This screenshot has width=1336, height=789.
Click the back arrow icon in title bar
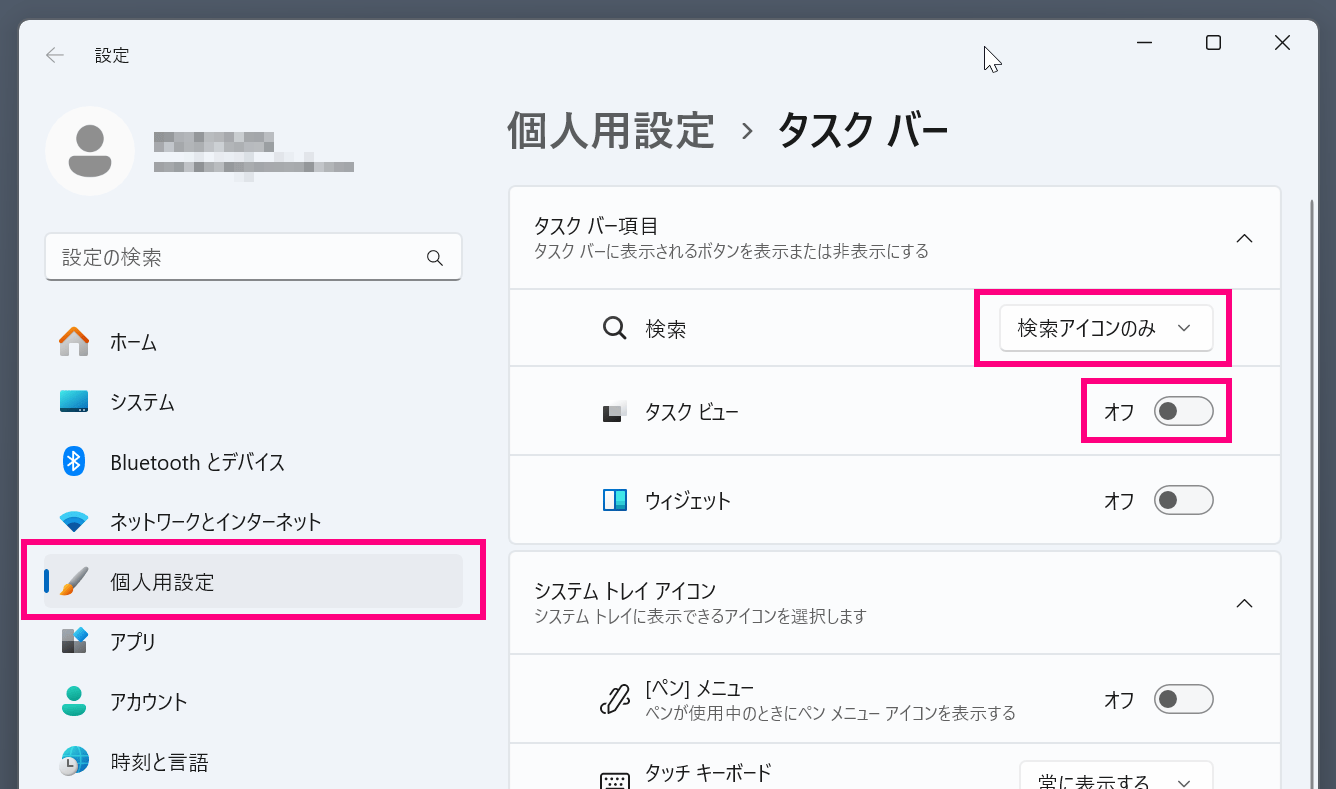[55, 56]
